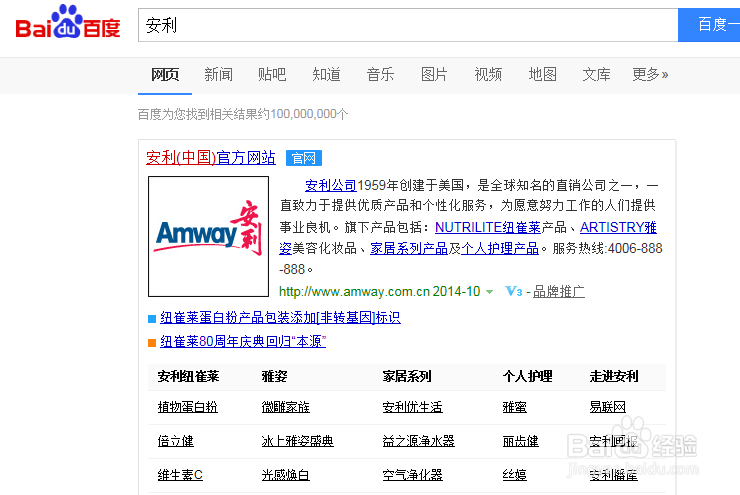This screenshot has height=495, width=740.
Task: Click the 走进安利 column header
Action: [614, 377]
